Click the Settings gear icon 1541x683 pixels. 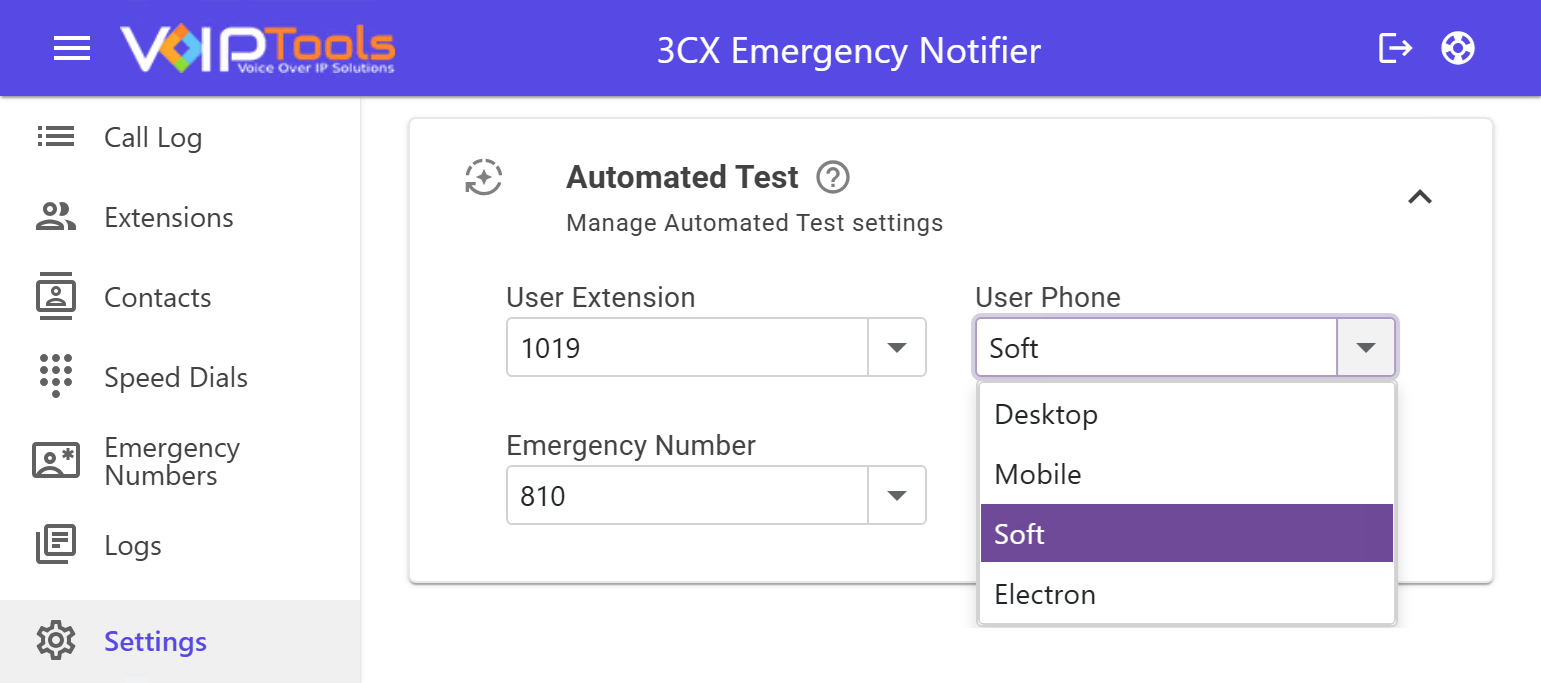tap(56, 640)
